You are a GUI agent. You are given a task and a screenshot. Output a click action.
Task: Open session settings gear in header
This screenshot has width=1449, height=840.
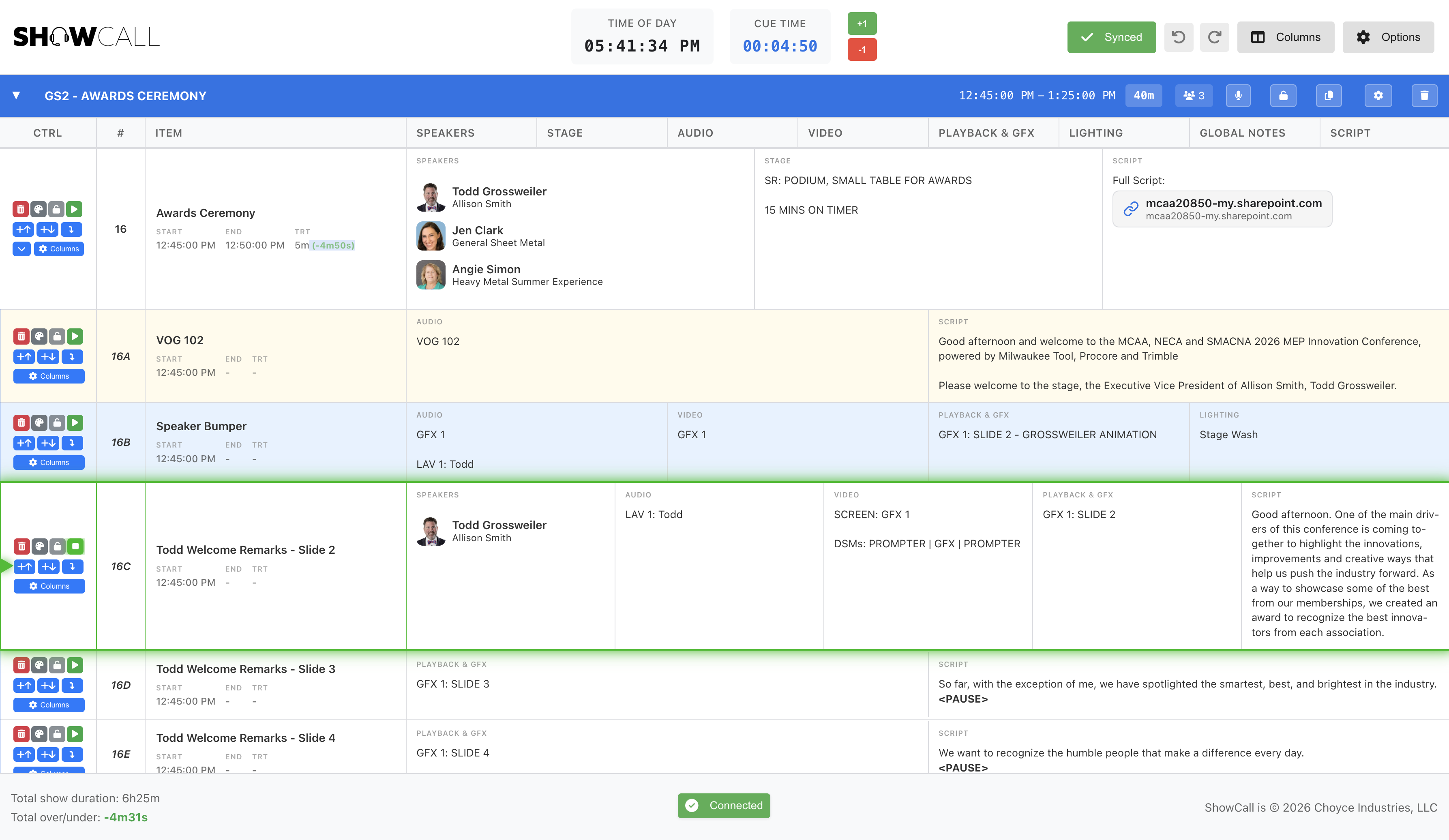pos(1378,95)
